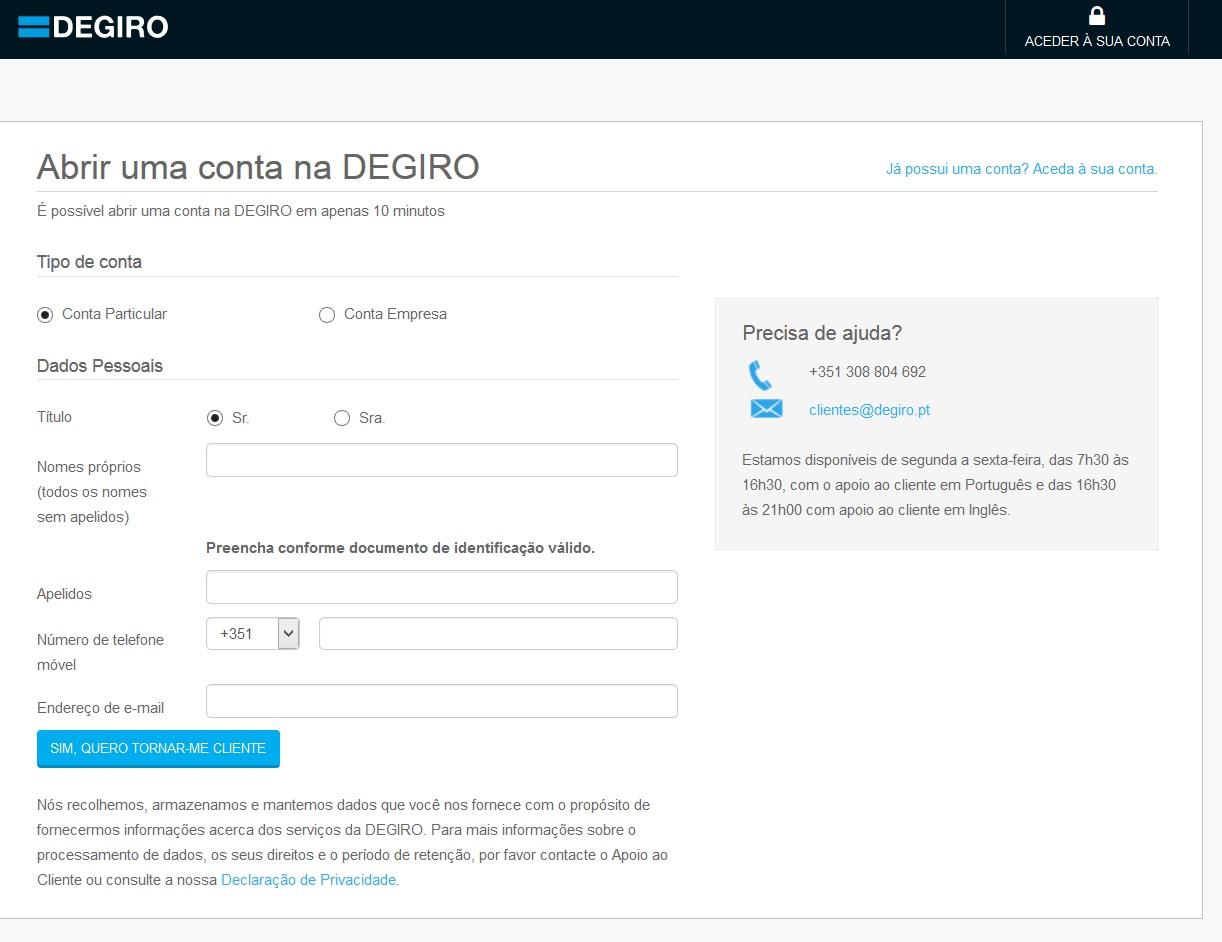Open the Declaração de Privacidade link

[308, 880]
